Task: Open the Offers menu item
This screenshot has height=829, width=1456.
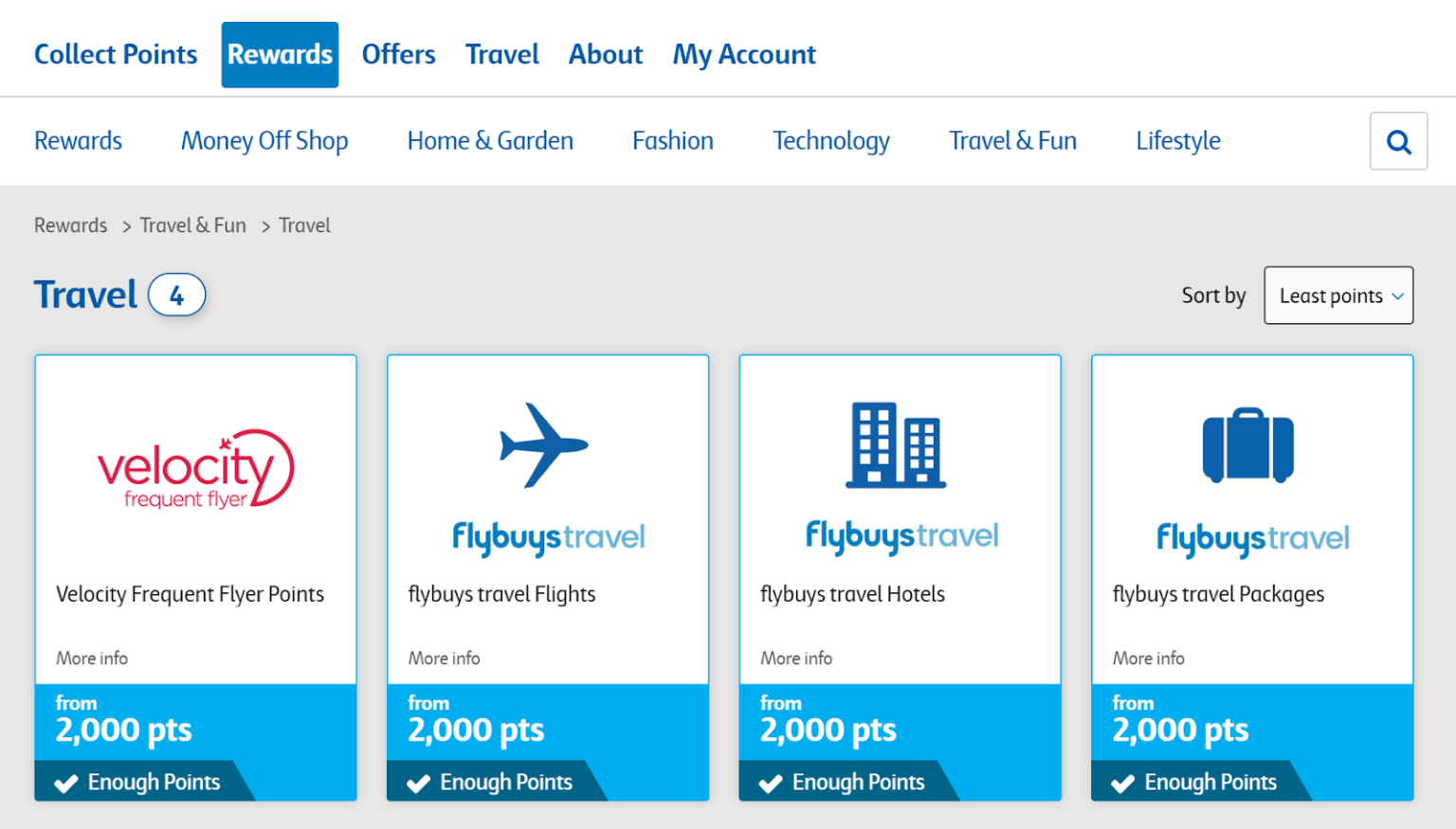Action: (x=398, y=54)
